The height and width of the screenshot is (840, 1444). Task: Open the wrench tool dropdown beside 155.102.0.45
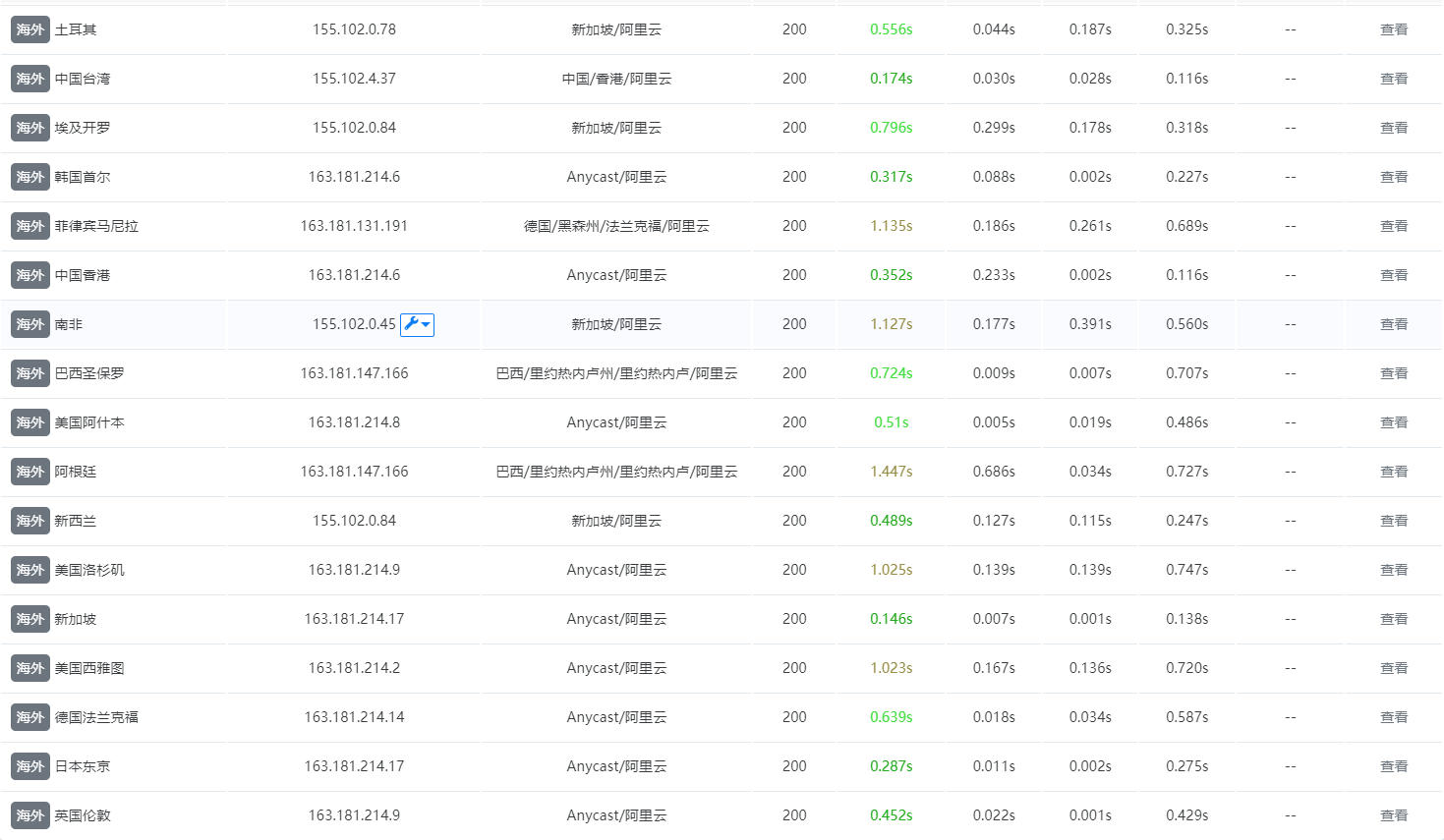coord(417,324)
